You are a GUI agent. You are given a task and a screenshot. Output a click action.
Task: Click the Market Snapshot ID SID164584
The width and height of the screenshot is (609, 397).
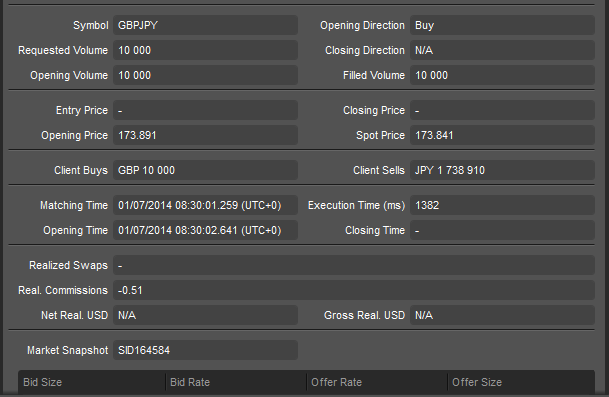click(x=205, y=350)
